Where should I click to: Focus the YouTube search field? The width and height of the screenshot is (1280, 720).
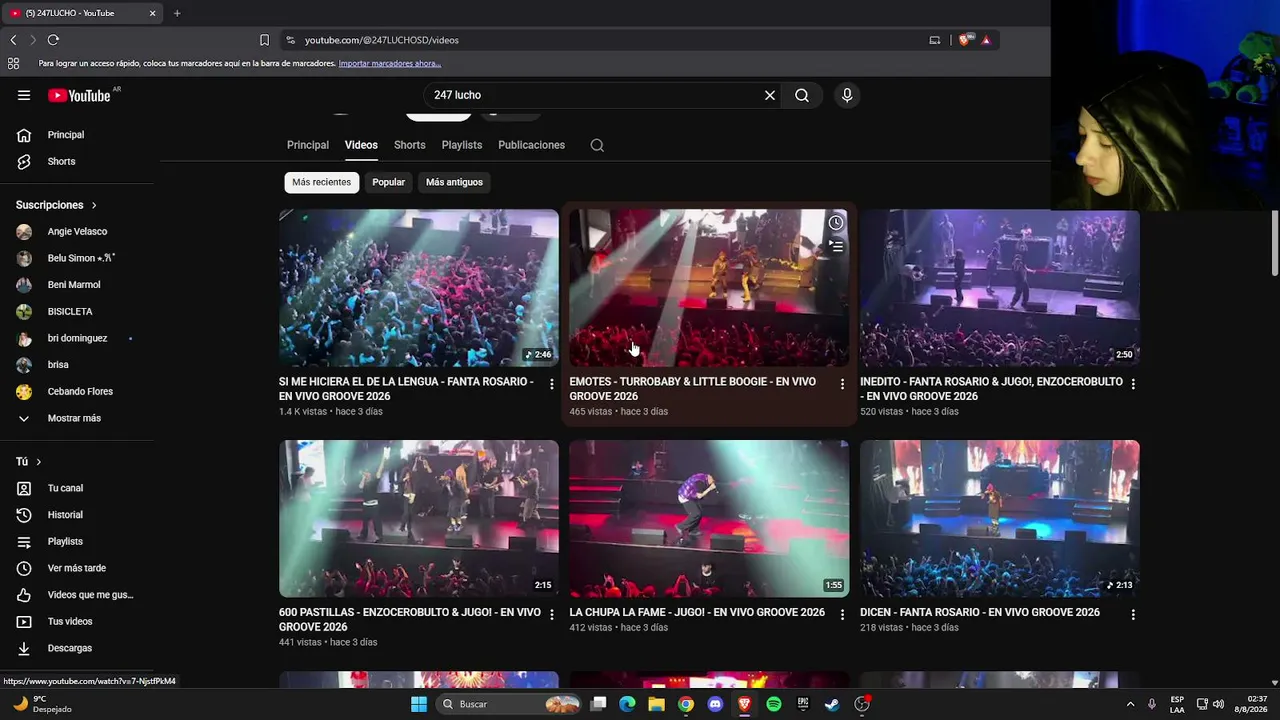coord(595,95)
